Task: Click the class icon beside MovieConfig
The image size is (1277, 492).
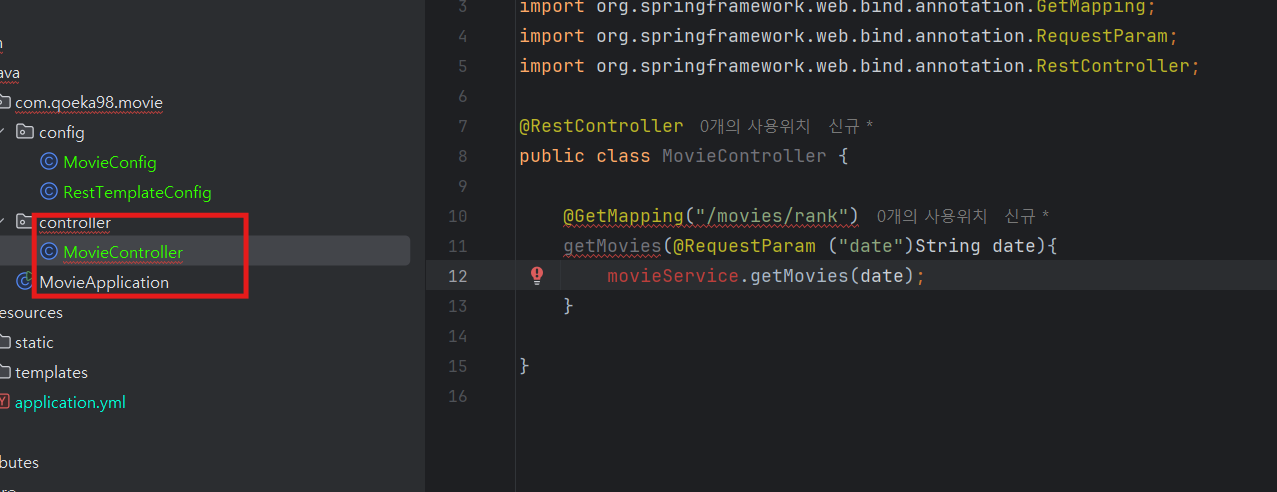Action: click(48, 162)
